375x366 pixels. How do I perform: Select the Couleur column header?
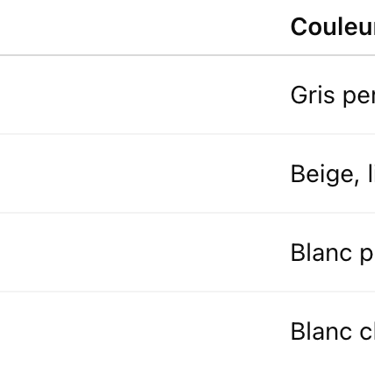pos(333,27)
